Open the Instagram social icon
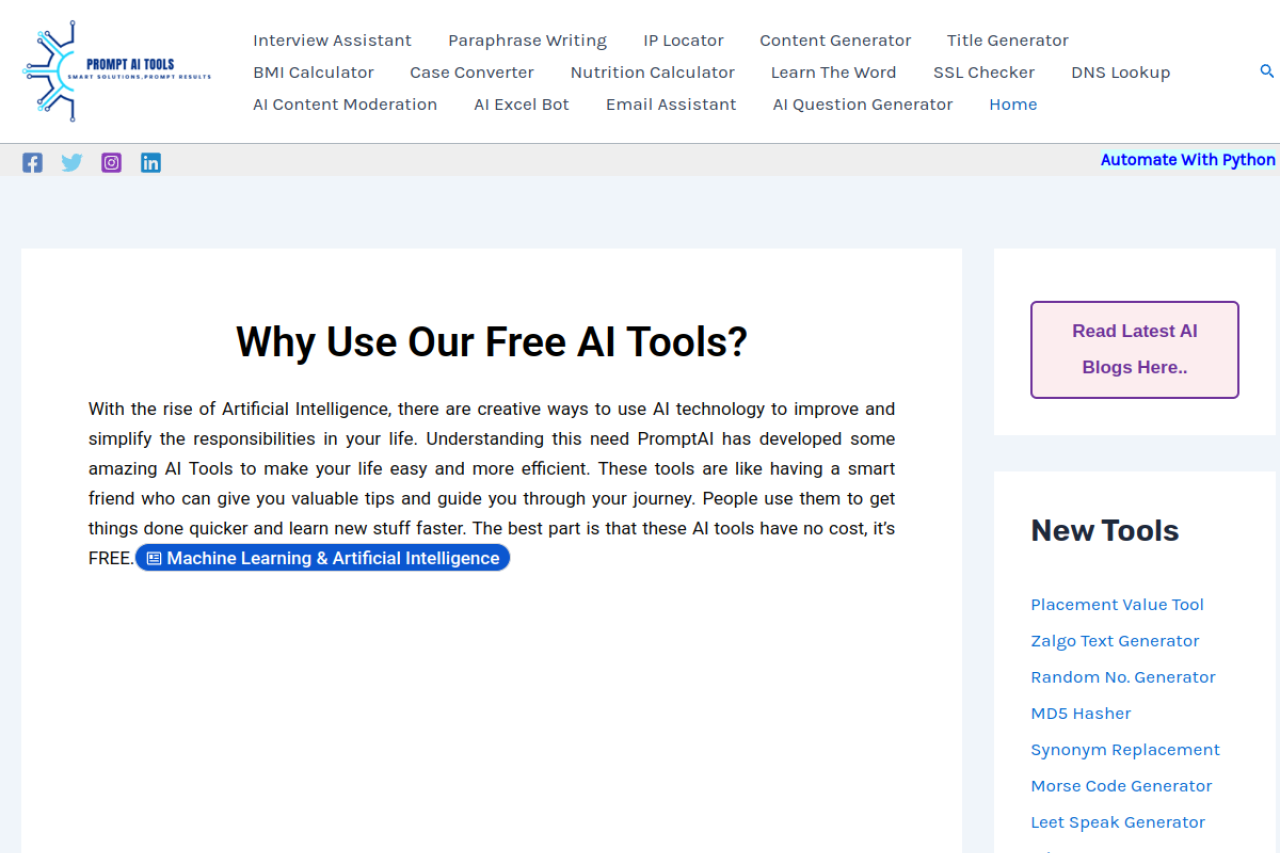1280x853 pixels. pyautogui.click(x=111, y=163)
